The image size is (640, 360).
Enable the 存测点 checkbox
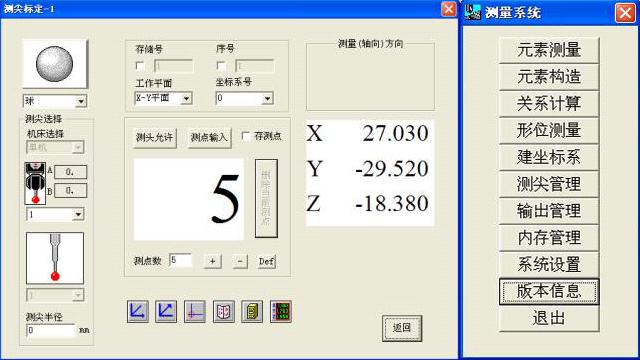pyautogui.click(x=246, y=136)
